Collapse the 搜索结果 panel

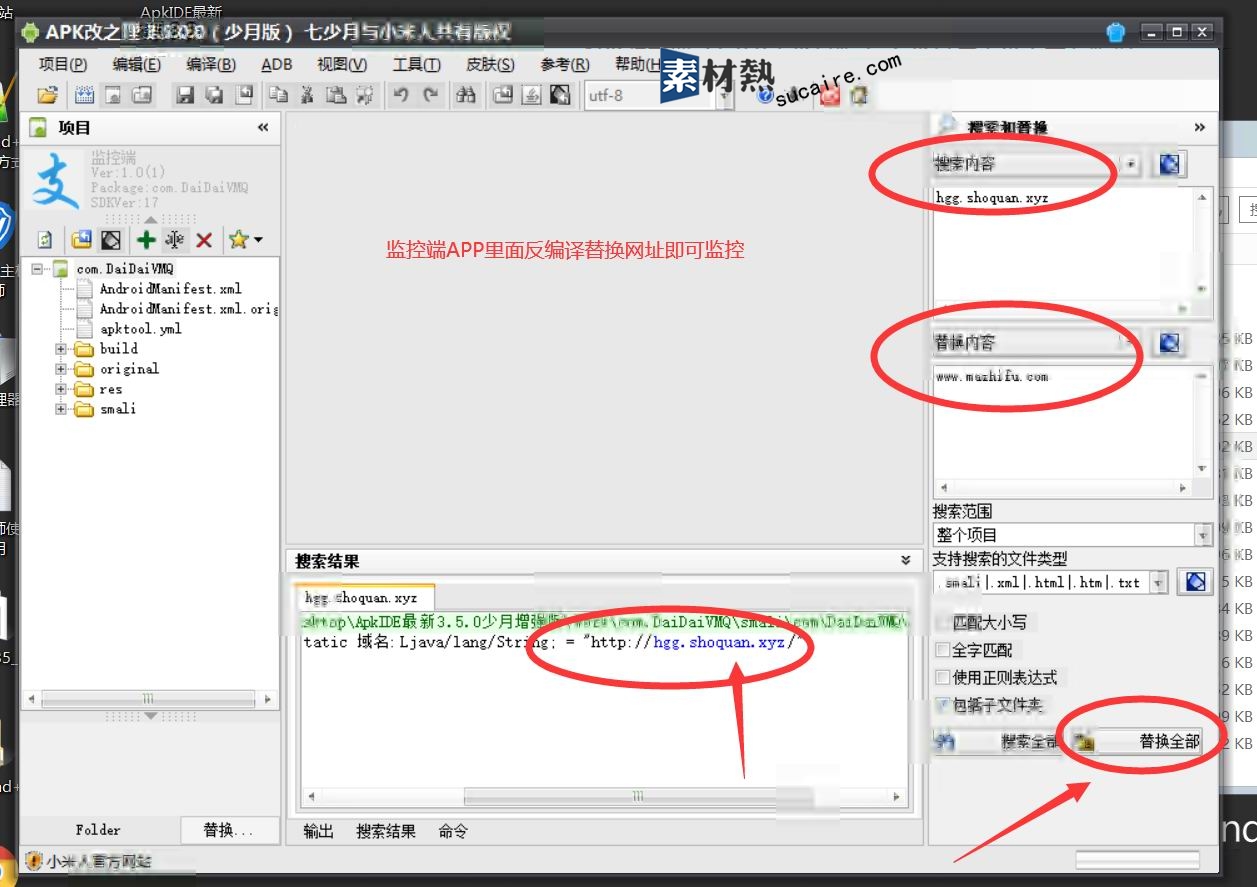click(x=906, y=561)
